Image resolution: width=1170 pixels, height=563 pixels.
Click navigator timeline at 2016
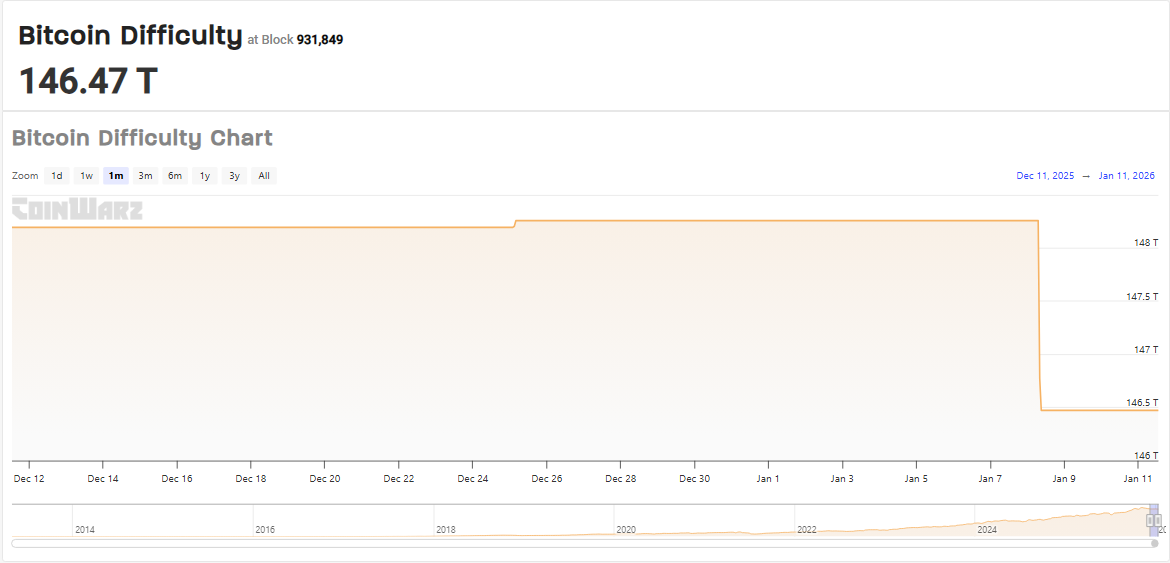point(265,521)
